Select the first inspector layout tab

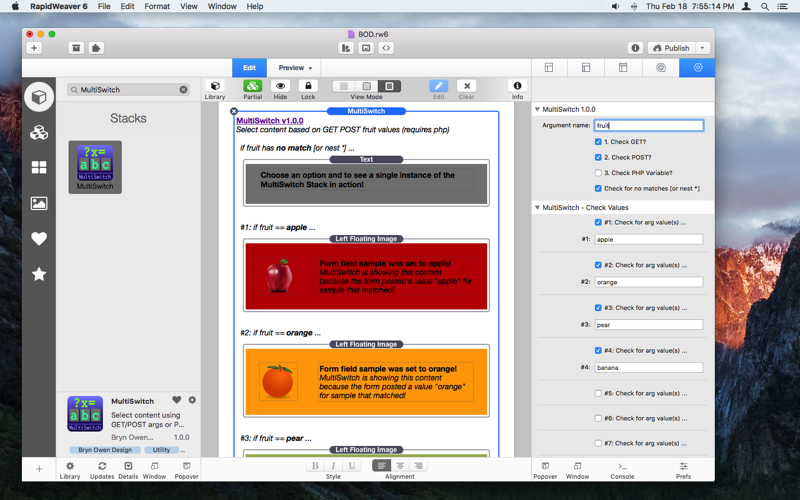tap(549, 68)
